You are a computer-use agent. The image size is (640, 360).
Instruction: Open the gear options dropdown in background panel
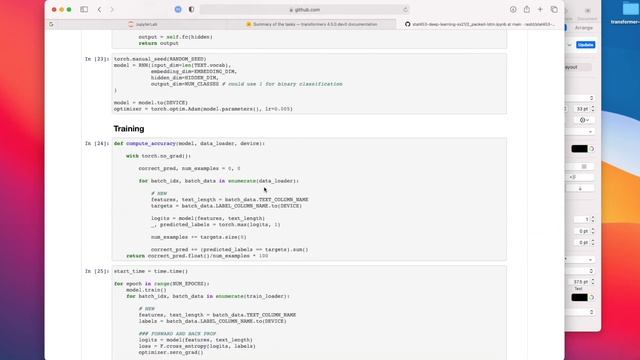tap(584, 120)
